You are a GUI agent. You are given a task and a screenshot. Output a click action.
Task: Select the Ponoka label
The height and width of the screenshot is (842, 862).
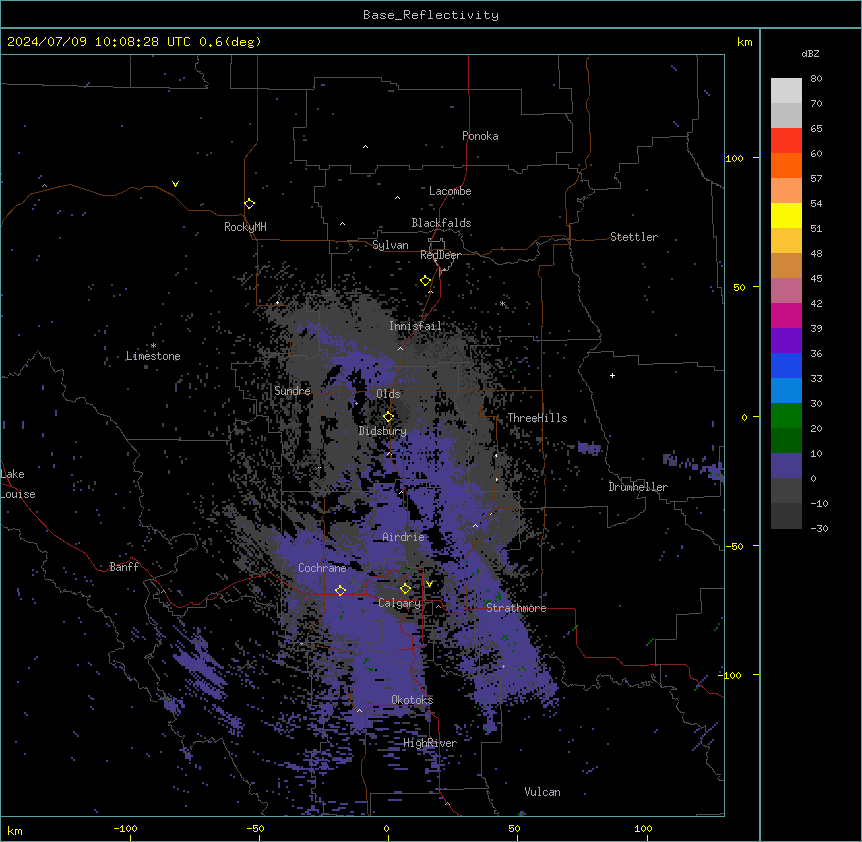480,136
